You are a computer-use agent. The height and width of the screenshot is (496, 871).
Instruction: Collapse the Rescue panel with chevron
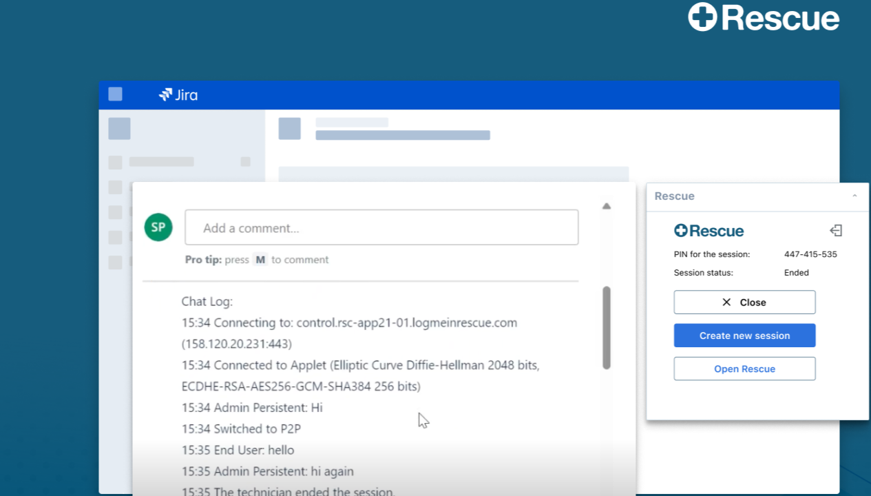pos(855,196)
